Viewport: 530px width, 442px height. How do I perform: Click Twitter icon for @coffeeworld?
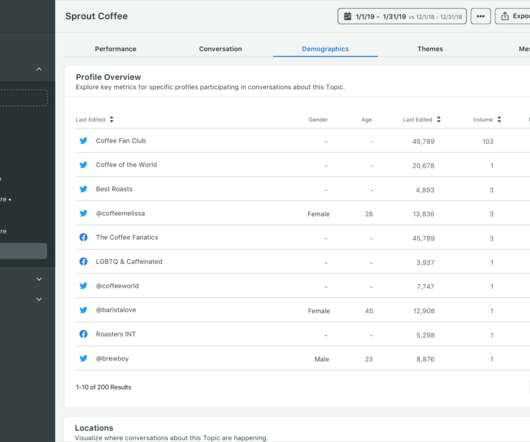(x=83, y=286)
